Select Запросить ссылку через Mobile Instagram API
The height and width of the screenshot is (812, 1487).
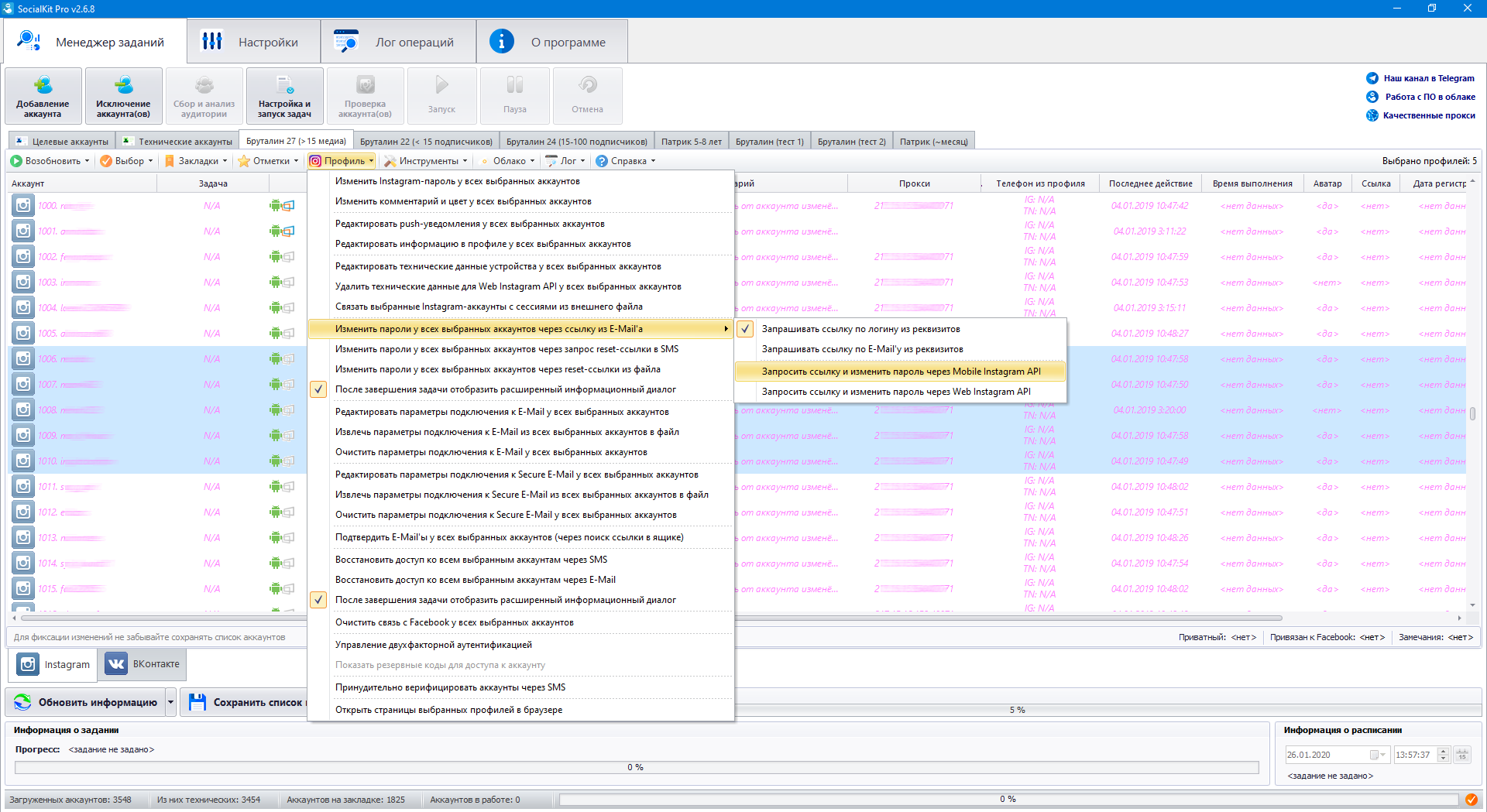click(901, 372)
